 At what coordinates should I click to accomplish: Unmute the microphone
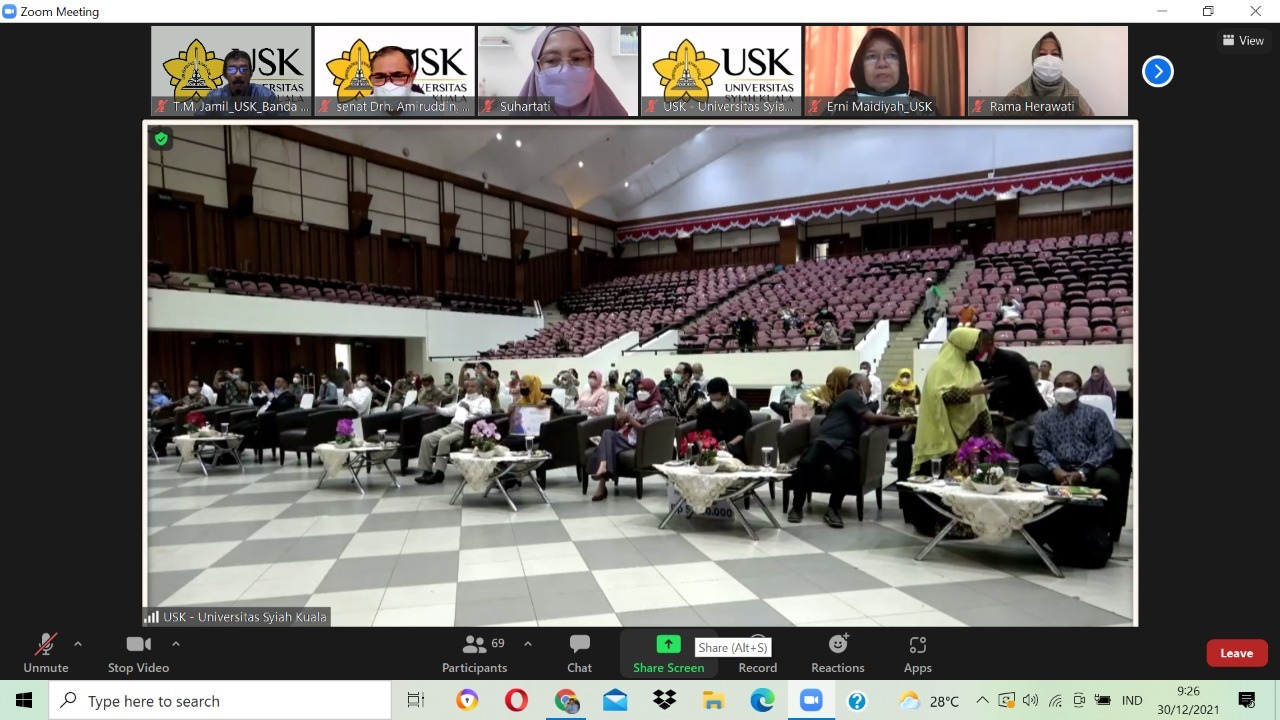[x=46, y=653]
